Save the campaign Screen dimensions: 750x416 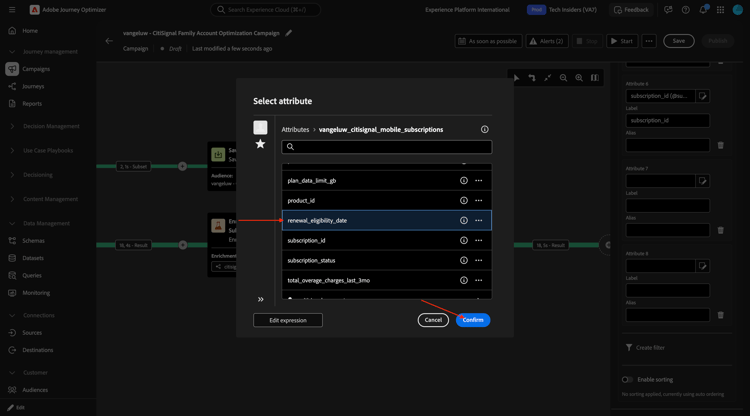tap(679, 41)
